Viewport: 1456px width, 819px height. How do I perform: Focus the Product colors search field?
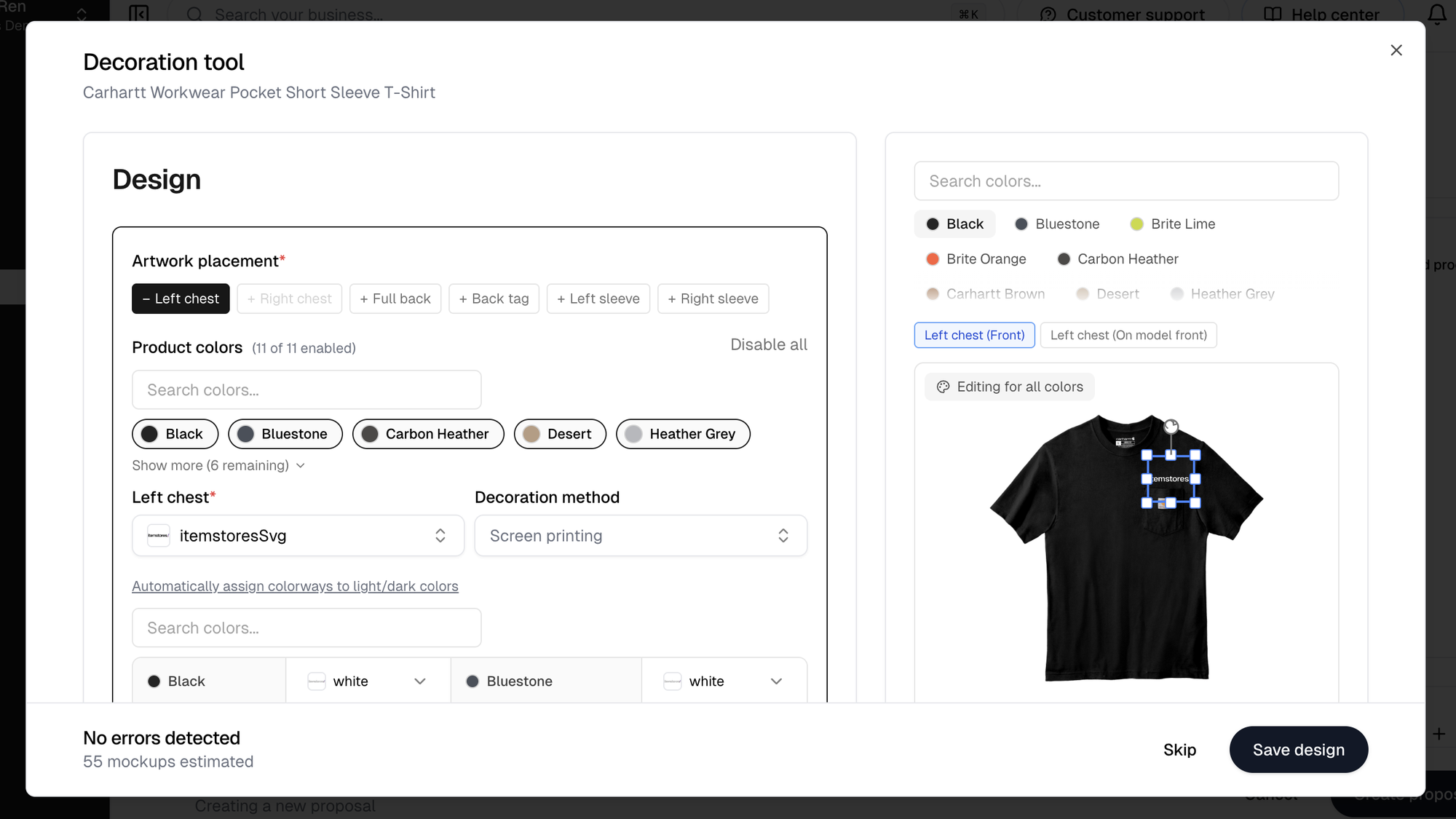click(x=306, y=389)
